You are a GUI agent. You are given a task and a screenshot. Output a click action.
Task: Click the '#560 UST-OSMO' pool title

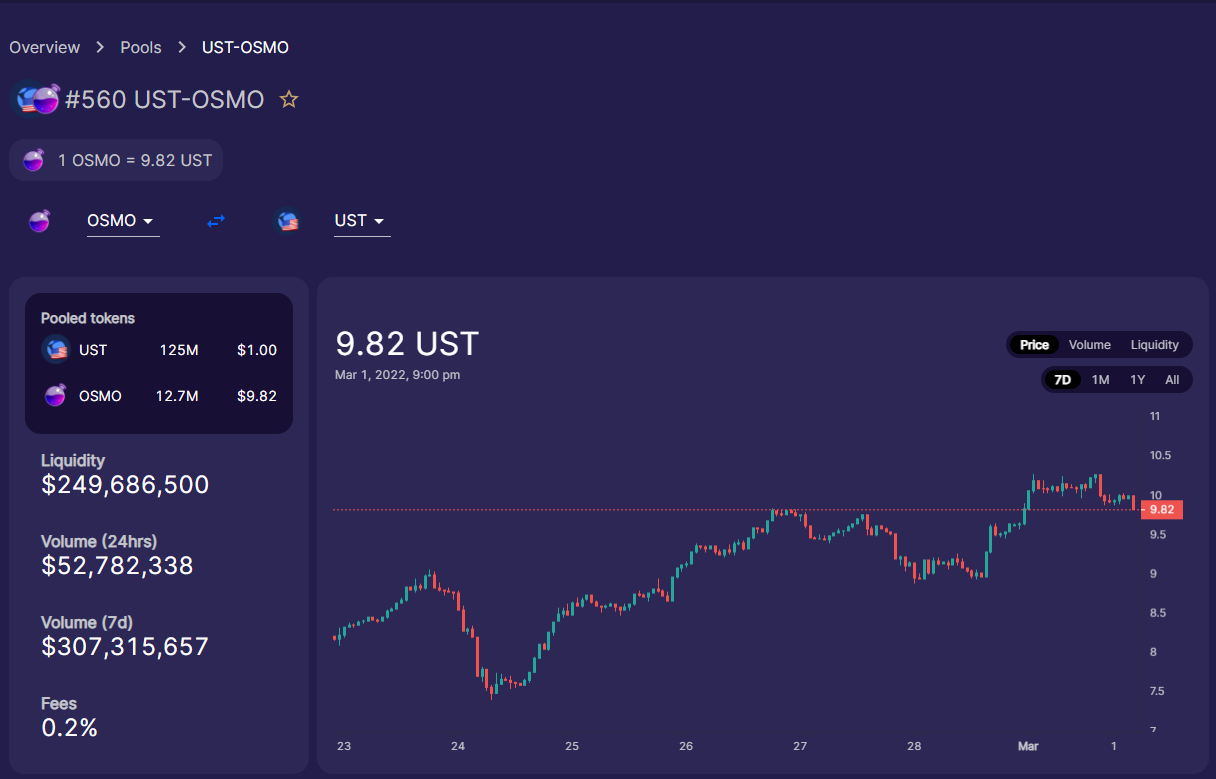[x=165, y=99]
